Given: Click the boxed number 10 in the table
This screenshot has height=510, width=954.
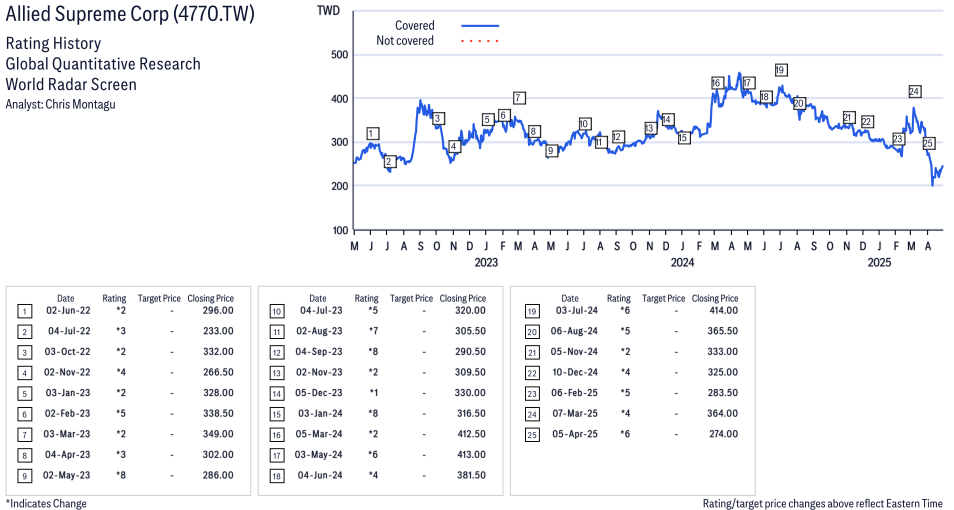Looking at the screenshot, I should click(277, 312).
